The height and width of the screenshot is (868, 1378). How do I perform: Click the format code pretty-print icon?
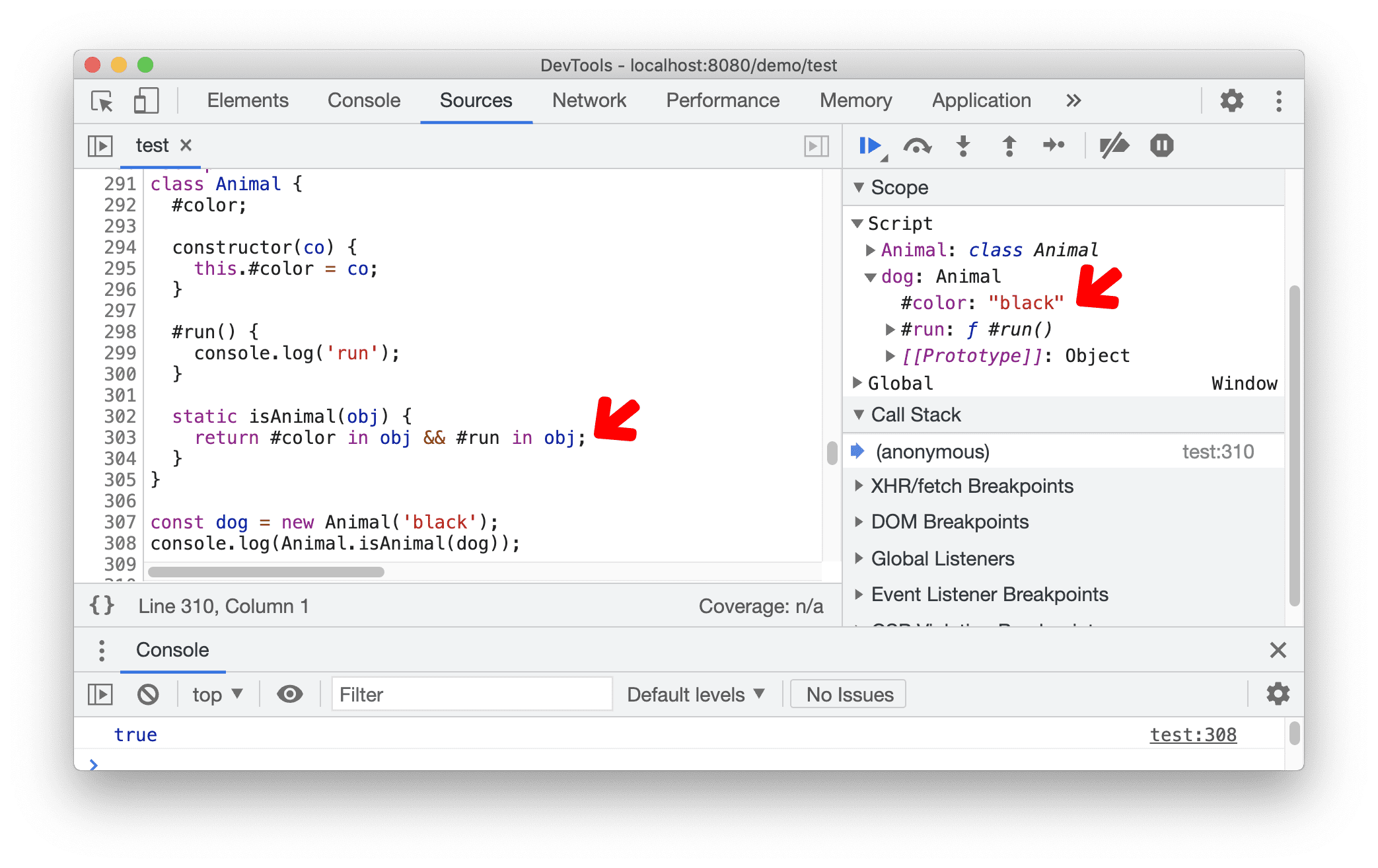coord(102,605)
